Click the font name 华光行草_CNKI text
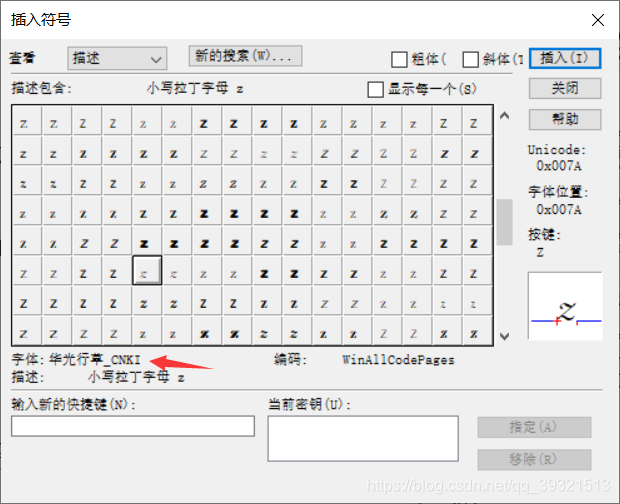Viewport: 620px width, 504px height. click(95, 359)
